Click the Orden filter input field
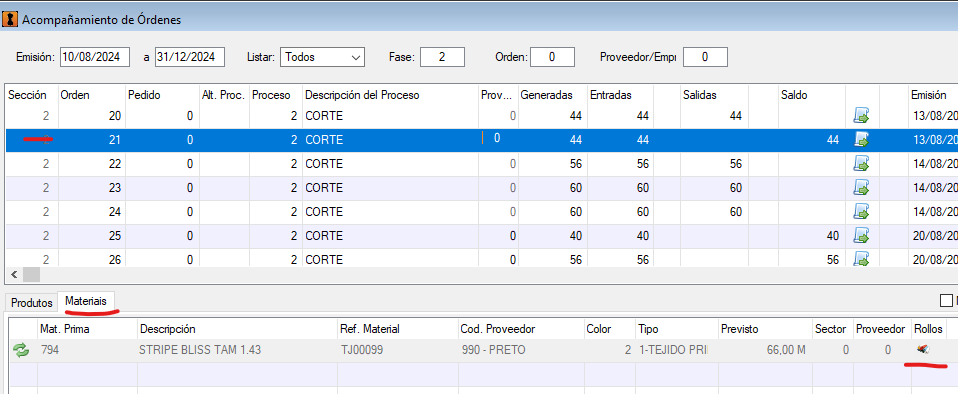958x394 pixels. pos(552,57)
